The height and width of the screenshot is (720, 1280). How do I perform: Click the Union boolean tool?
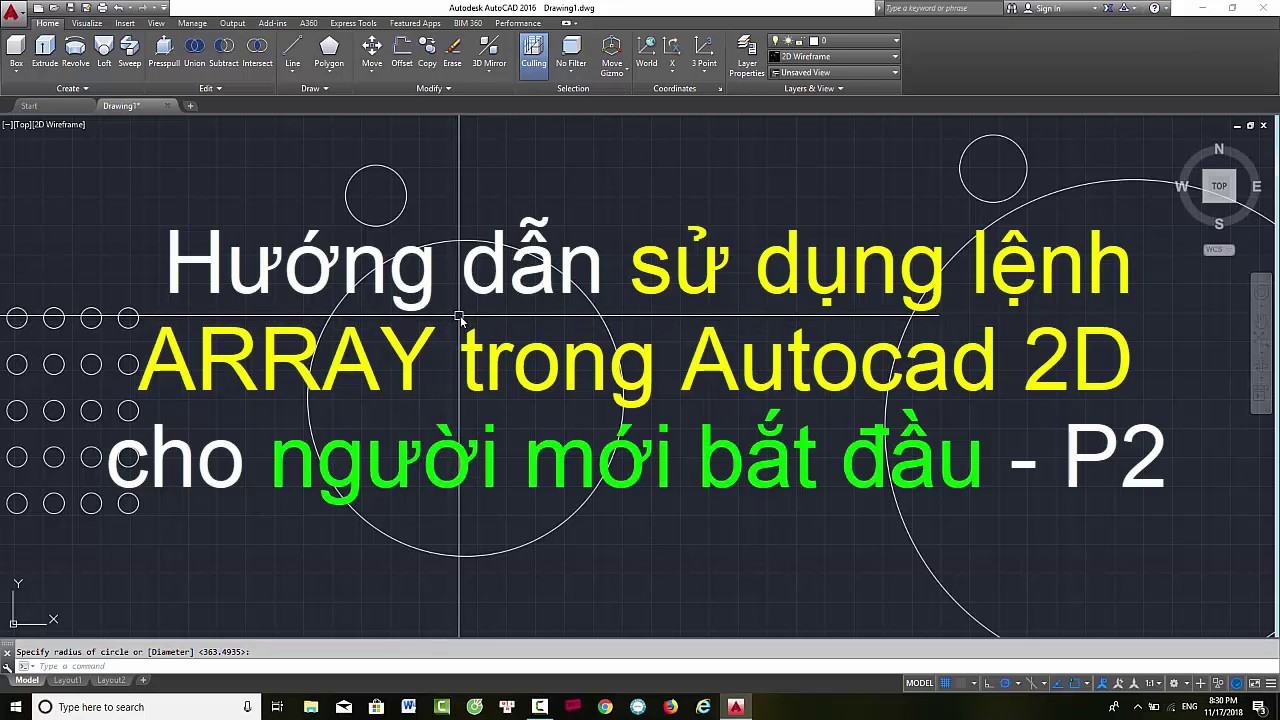(195, 52)
